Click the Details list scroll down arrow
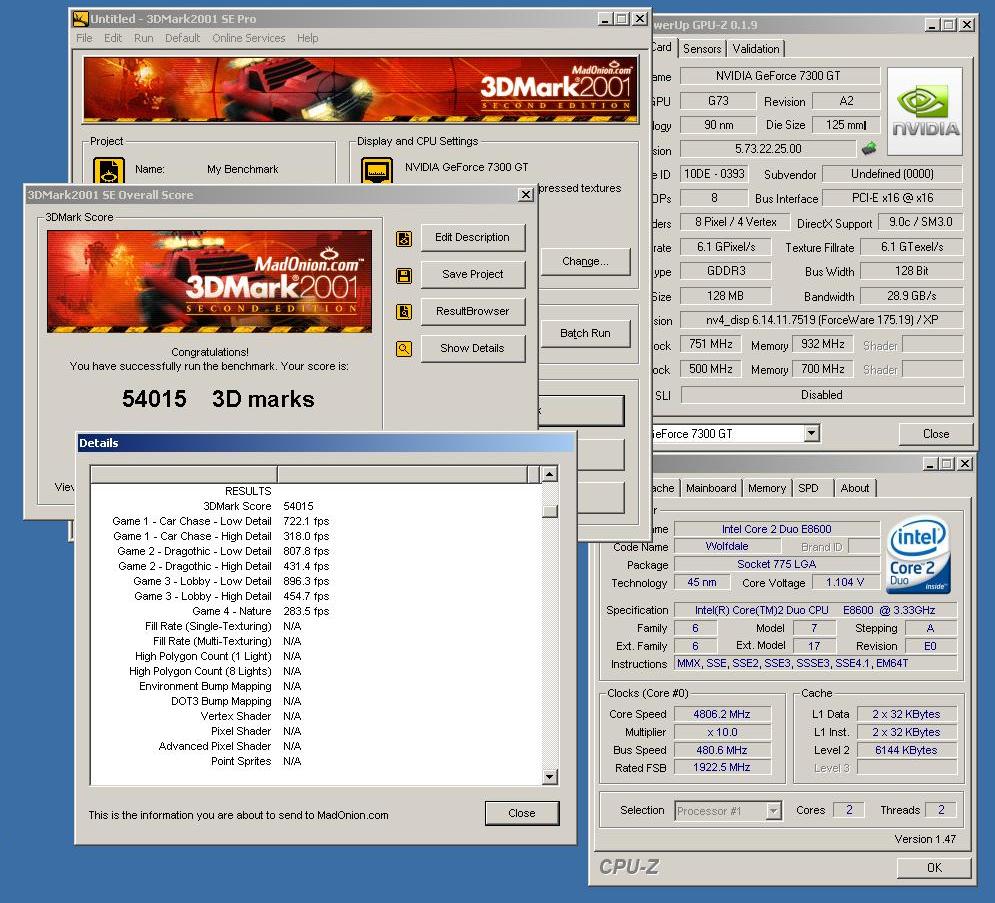This screenshot has width=995, height=903. (x=550, y=777)
